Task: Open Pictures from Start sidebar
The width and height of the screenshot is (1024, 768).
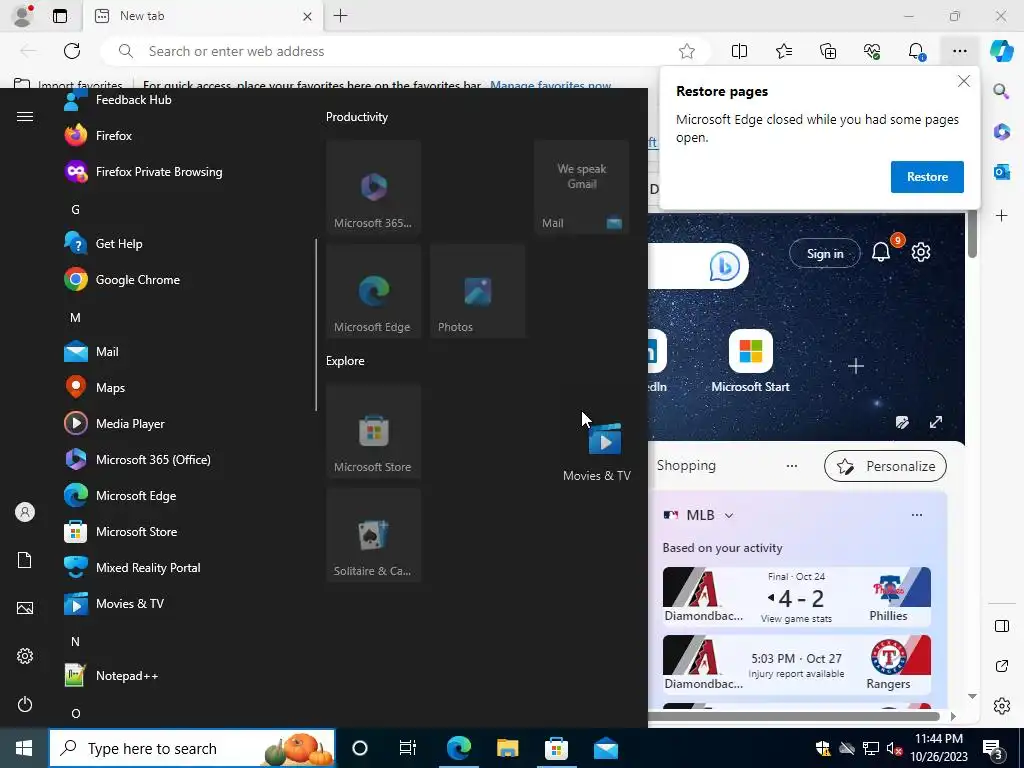Action: pyautogui.click(x=25, y=609)
